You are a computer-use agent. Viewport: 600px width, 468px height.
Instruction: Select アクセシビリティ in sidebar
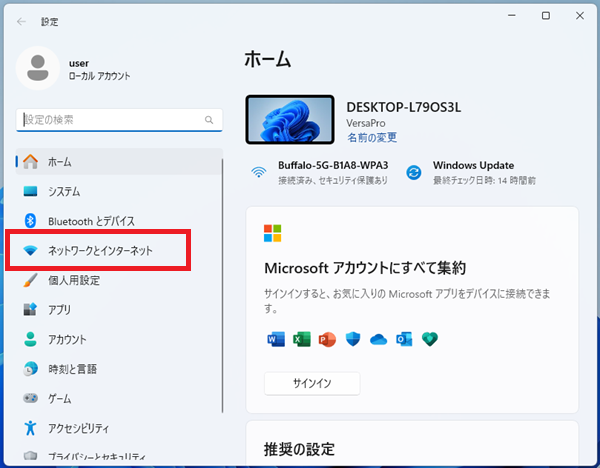coord(119,428)
